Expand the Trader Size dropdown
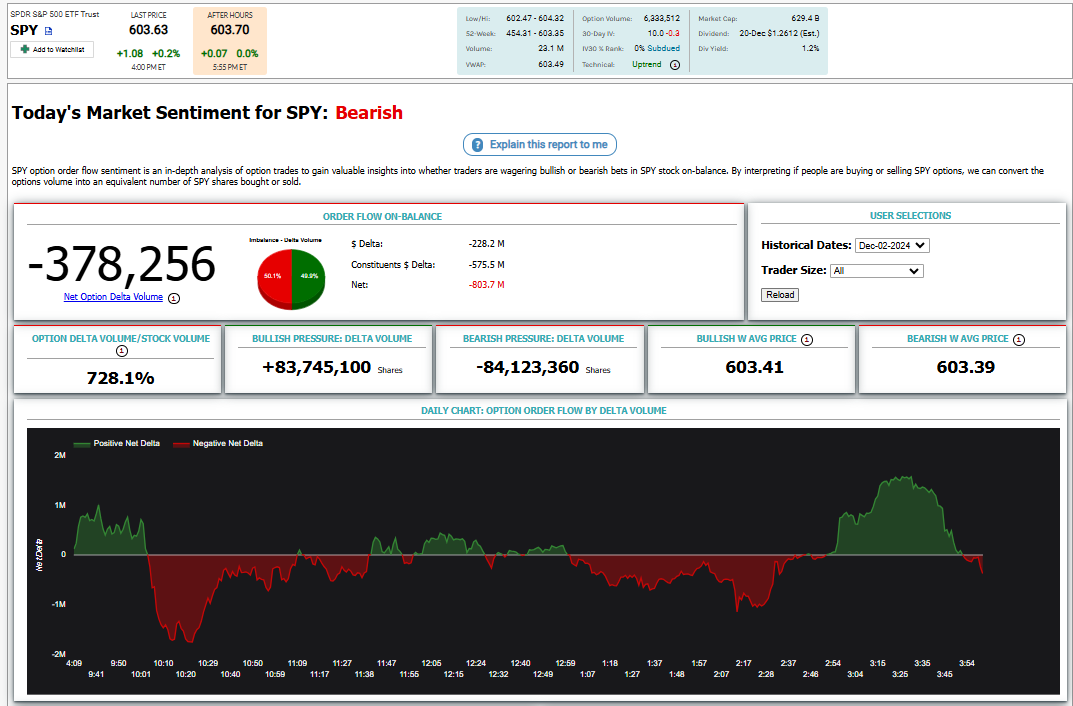 (877, 271)
